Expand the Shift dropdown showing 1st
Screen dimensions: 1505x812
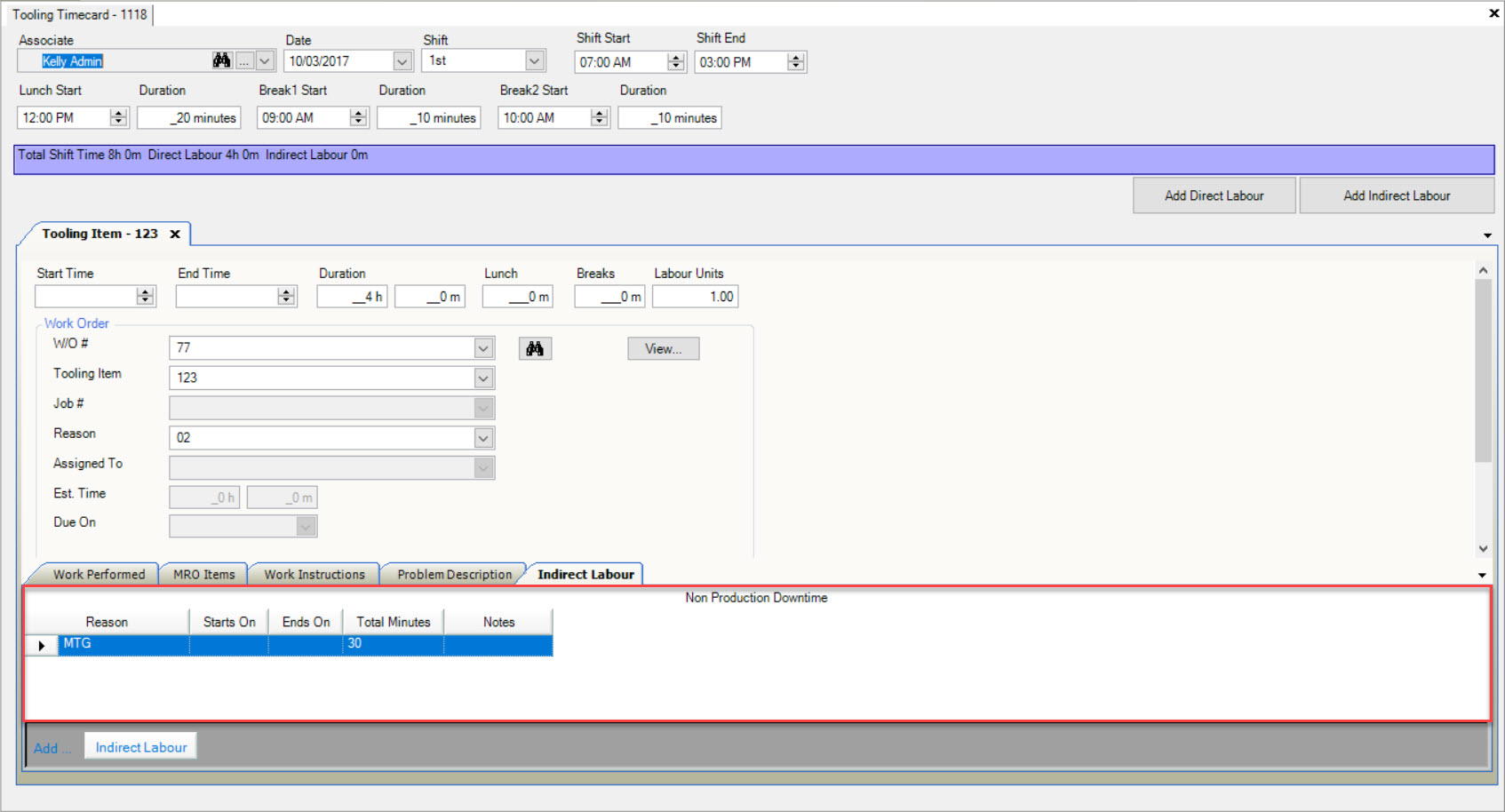coord(534,60)
